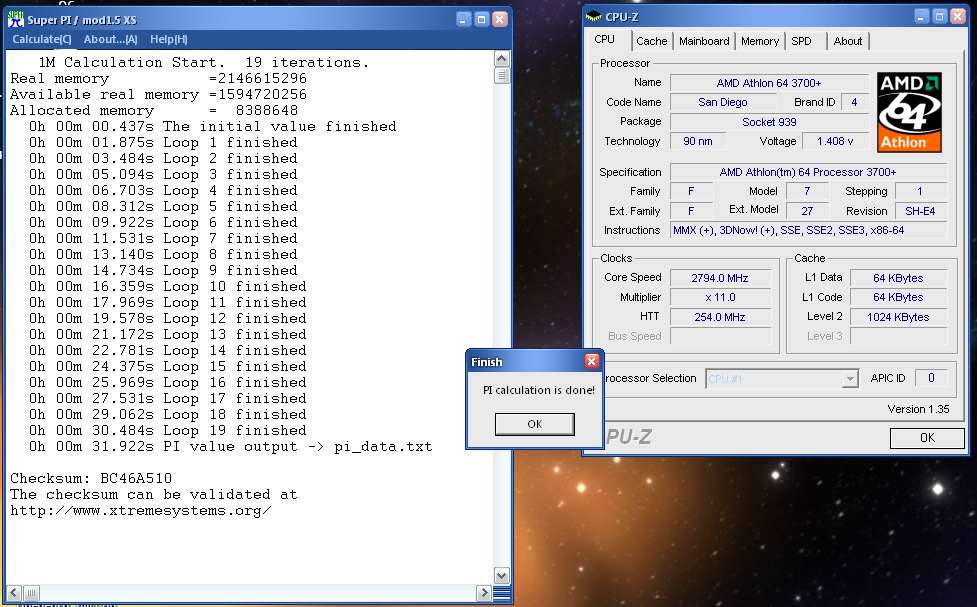Click the Multiplier value x 11.0
Screen dimensions: 977x607
[x=720, y=297]
